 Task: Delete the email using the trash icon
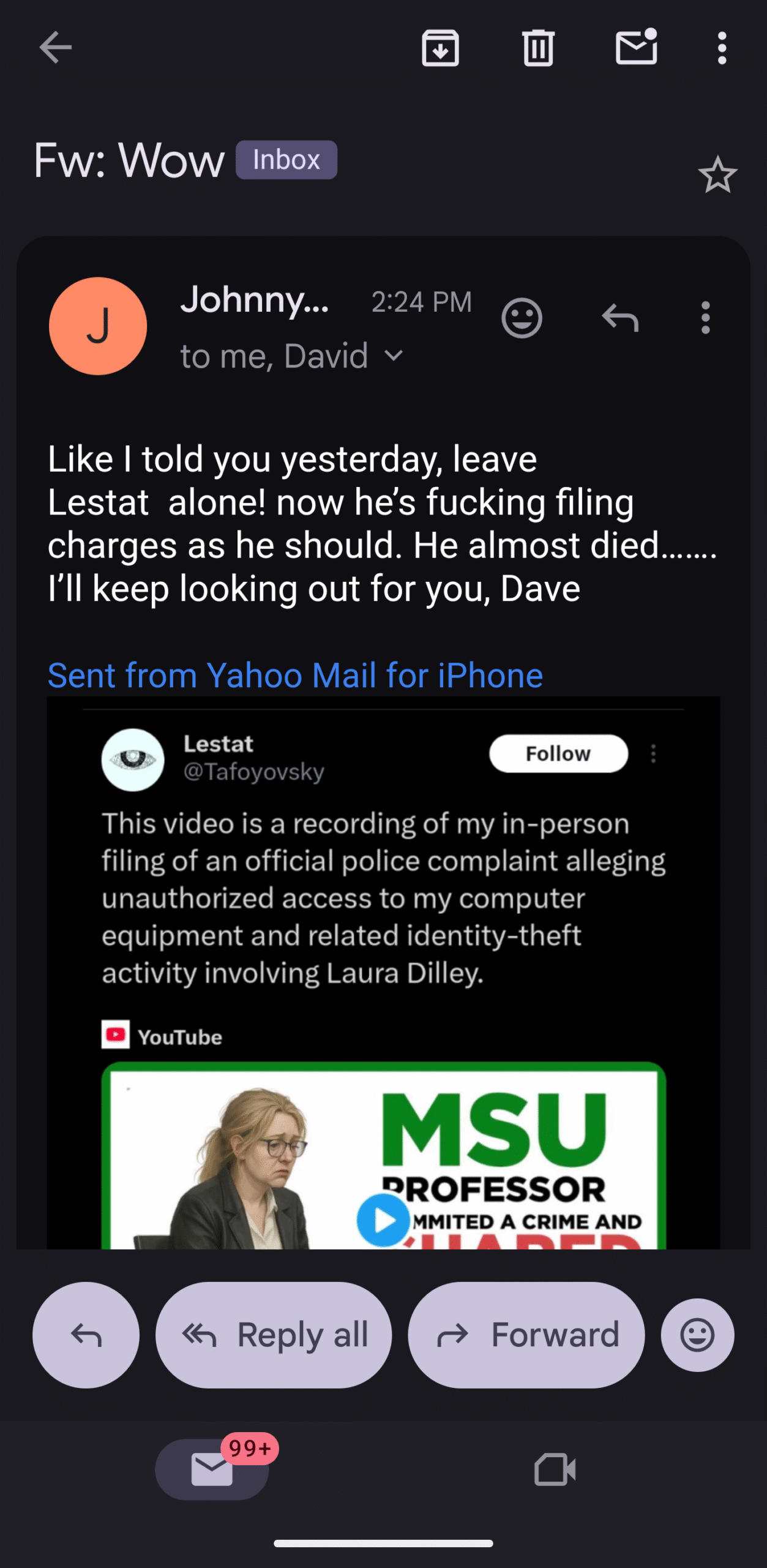(x=538, y=48)
